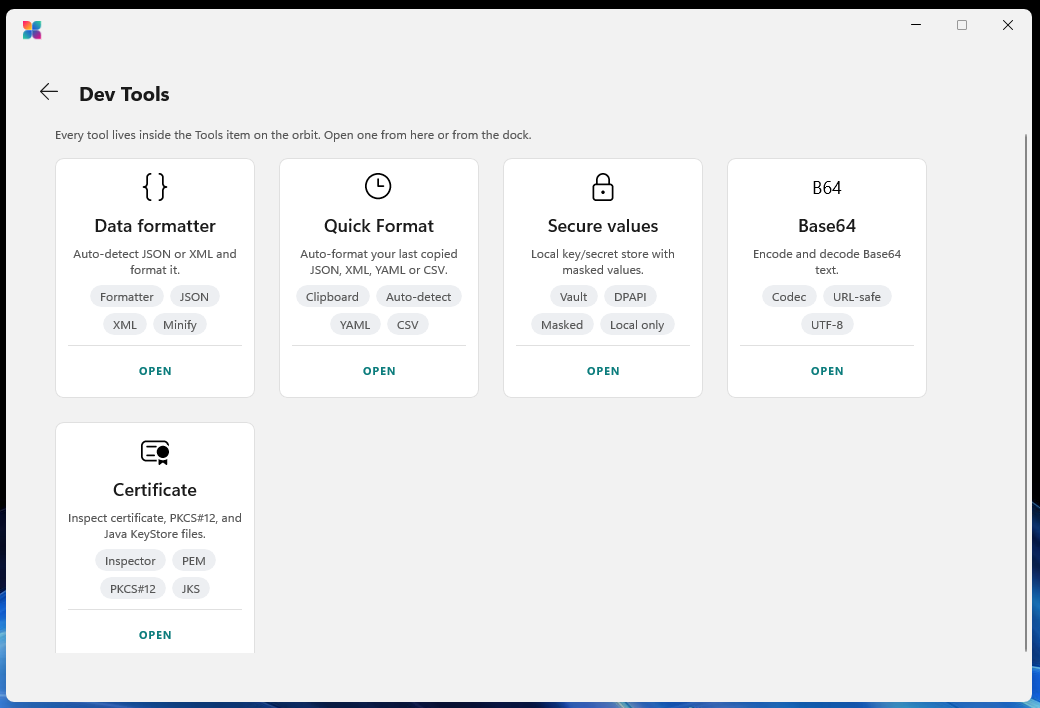
Task: Click the Certificate card title
Action: 155,490
